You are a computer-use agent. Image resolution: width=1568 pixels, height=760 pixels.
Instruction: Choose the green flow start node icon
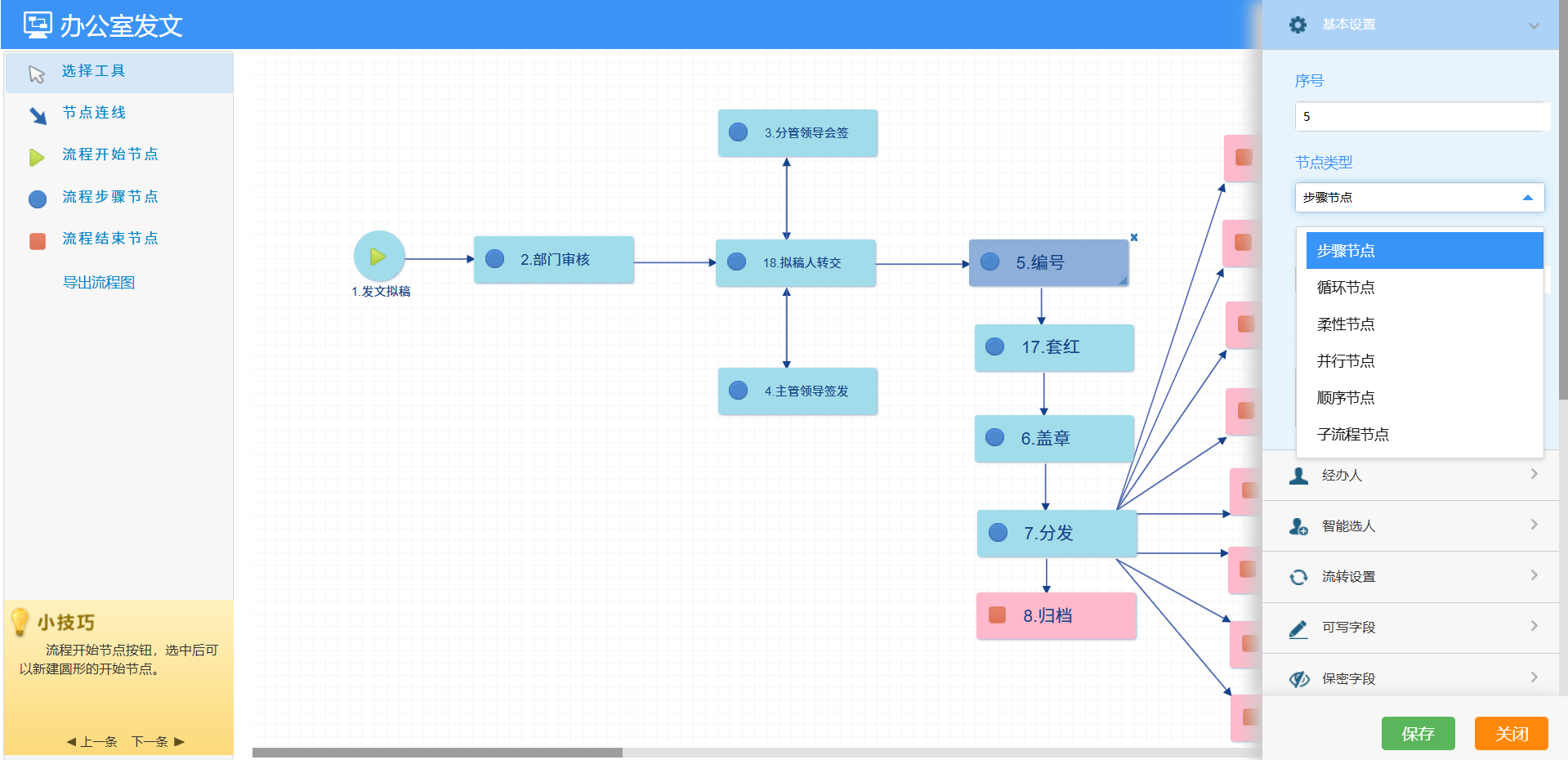pos(37,157)
